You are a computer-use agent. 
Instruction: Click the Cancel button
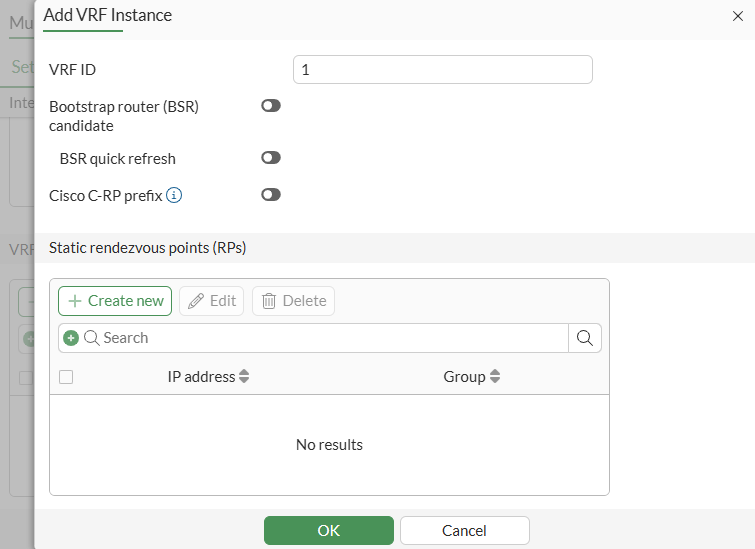(x=464, y=531)
